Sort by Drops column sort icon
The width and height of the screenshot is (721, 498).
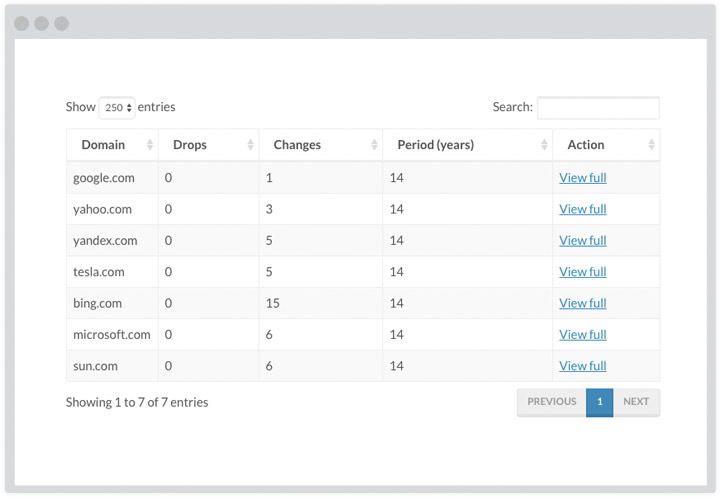point(251,145)
